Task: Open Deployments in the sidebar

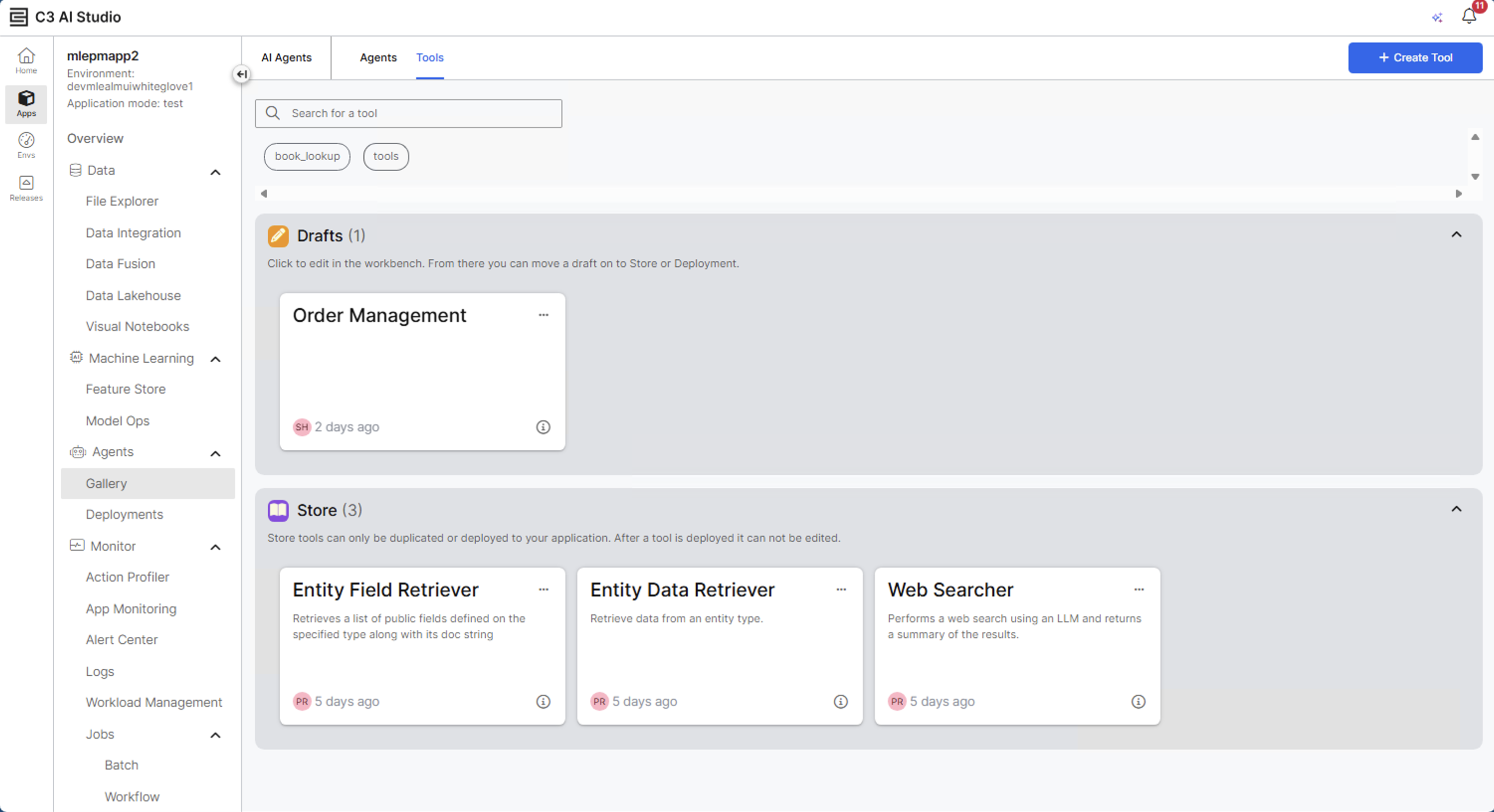Action: (x=124, y=514)
